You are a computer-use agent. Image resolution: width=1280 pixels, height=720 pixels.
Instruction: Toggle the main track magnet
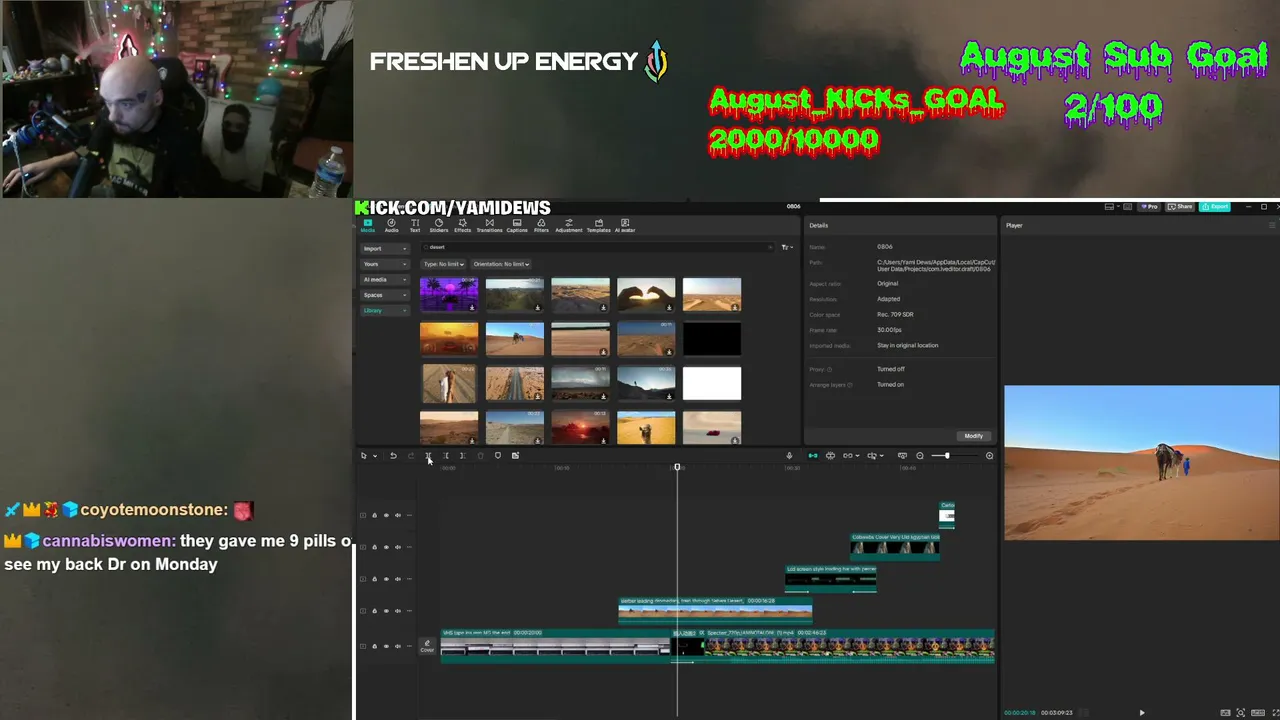pyautogui.click(x=812, y=456)
